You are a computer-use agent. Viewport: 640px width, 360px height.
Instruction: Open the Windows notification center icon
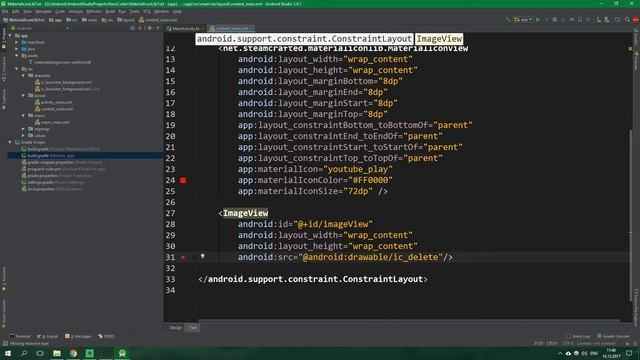tap(629, 353)
